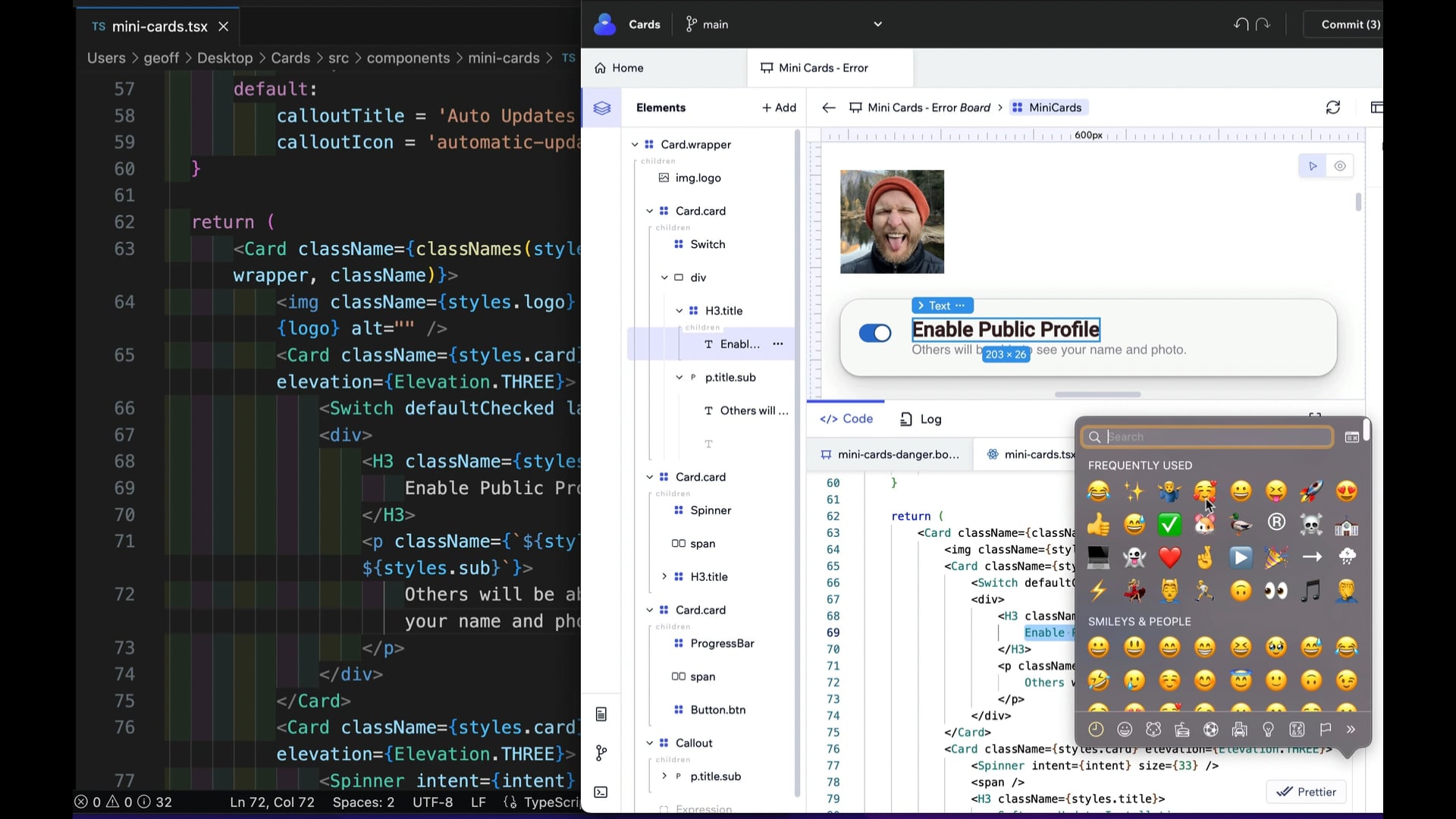Click the refresh icon beside the canvas breadcrumb

click(1333, 107)
